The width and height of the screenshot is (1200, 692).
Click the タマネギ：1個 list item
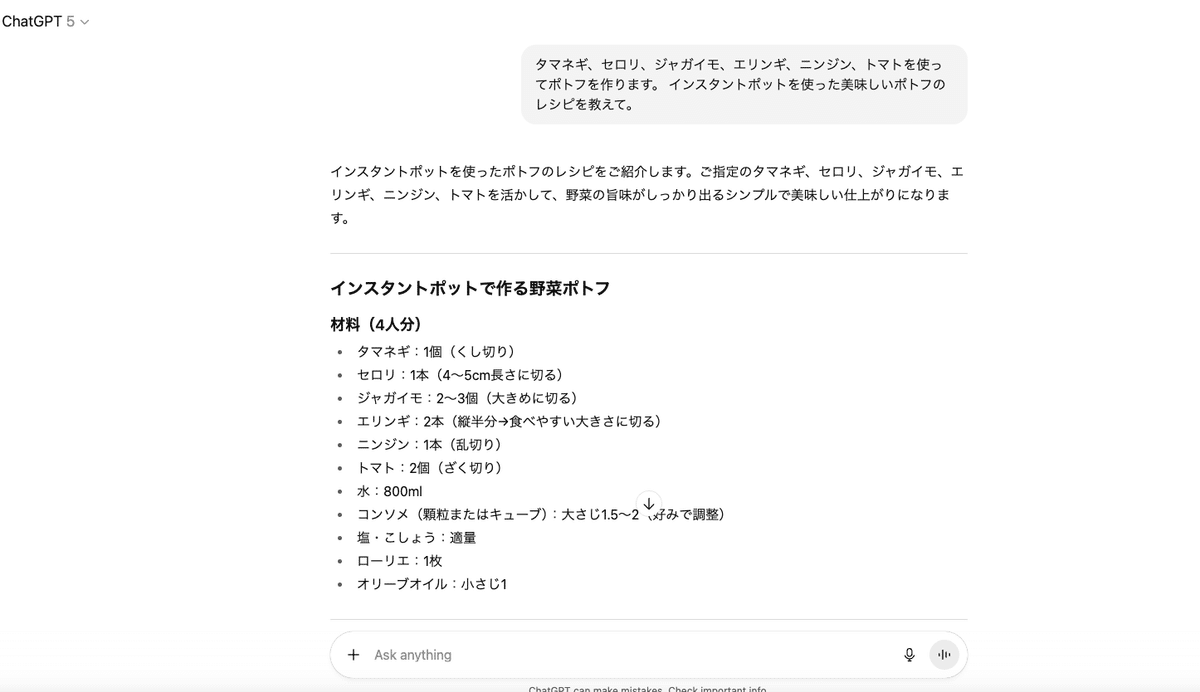pos(436,351)
